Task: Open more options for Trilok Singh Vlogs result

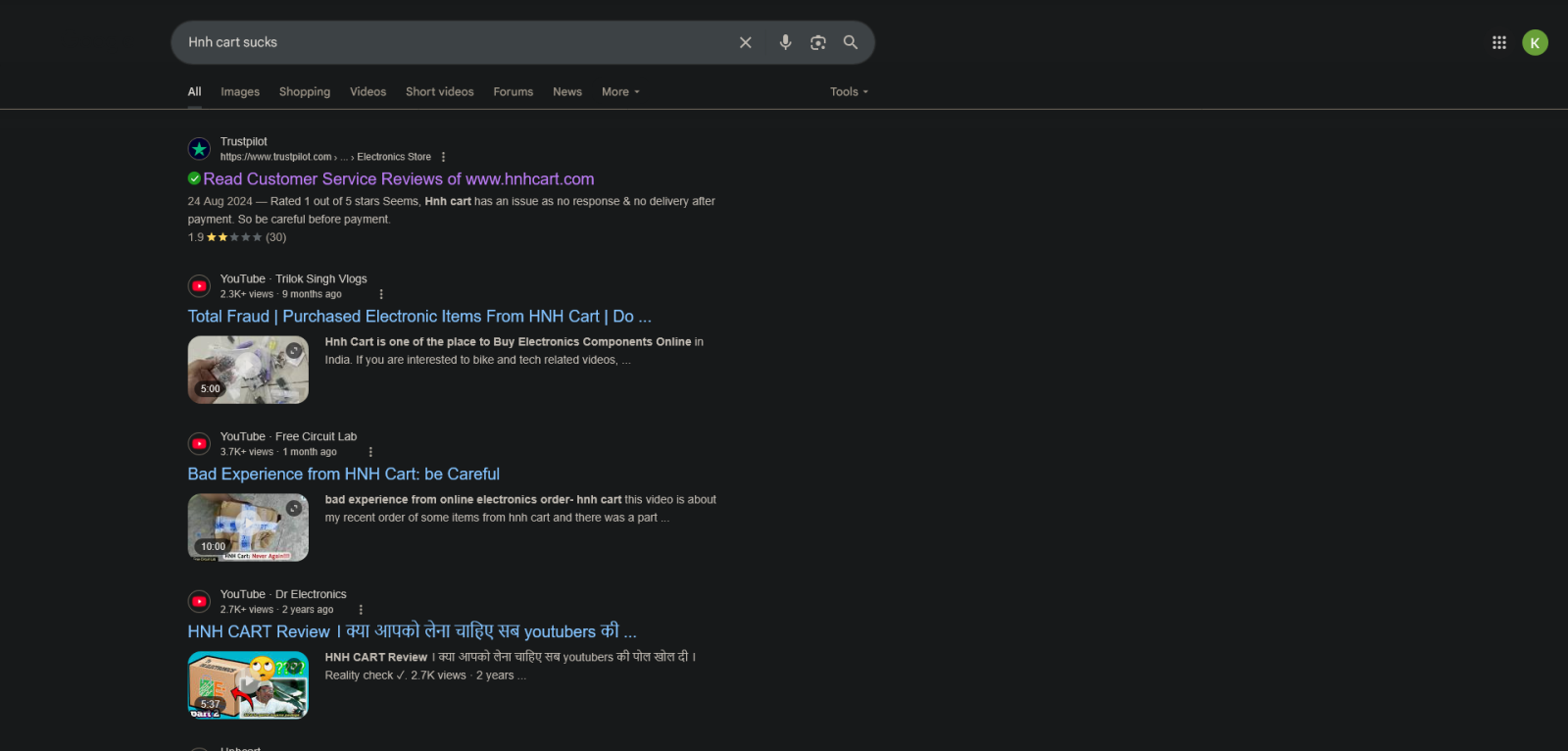Action: point(381,294)
